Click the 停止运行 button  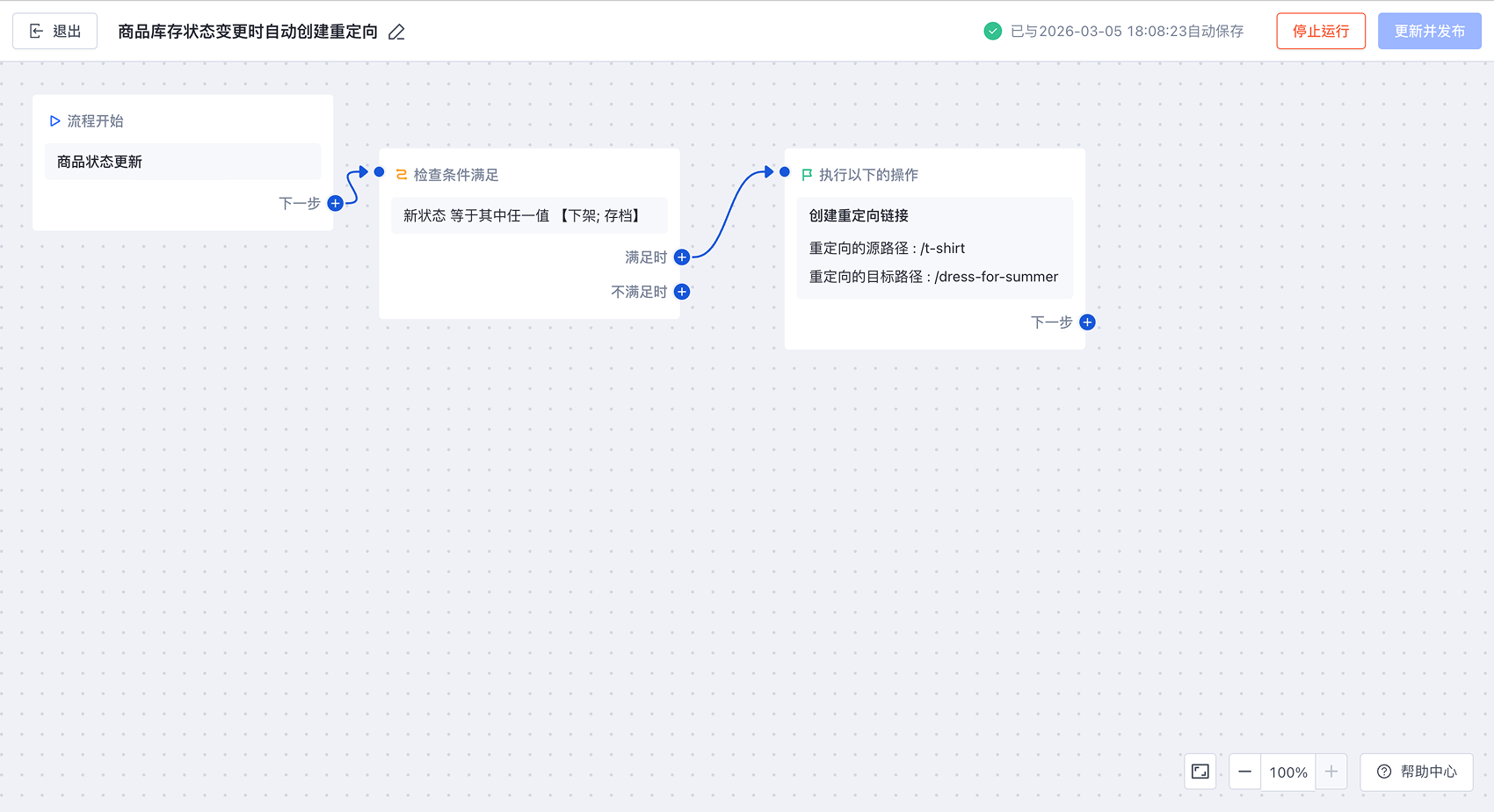point(1320,32)
